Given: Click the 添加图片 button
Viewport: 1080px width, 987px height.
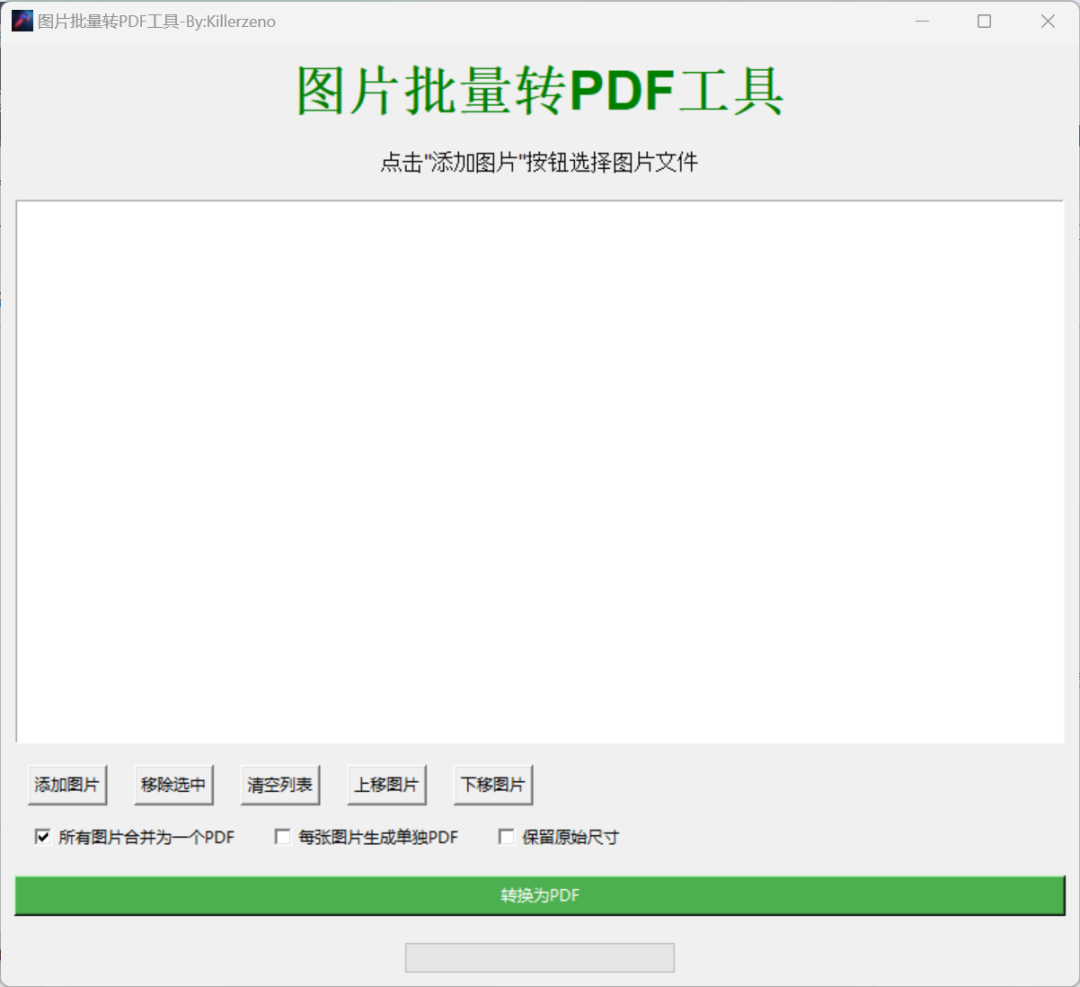Looking at the screenshot, I should pos(67,785).
